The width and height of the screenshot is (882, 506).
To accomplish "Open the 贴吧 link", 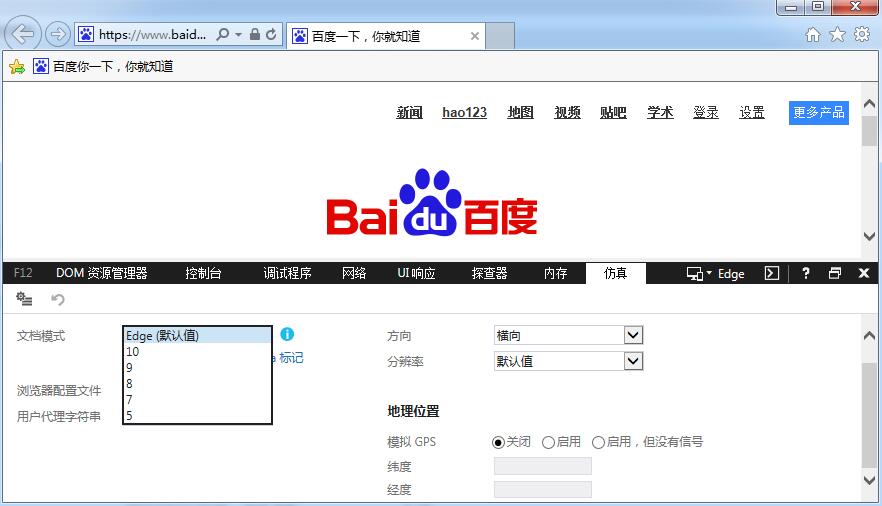I will coord(613,112).
